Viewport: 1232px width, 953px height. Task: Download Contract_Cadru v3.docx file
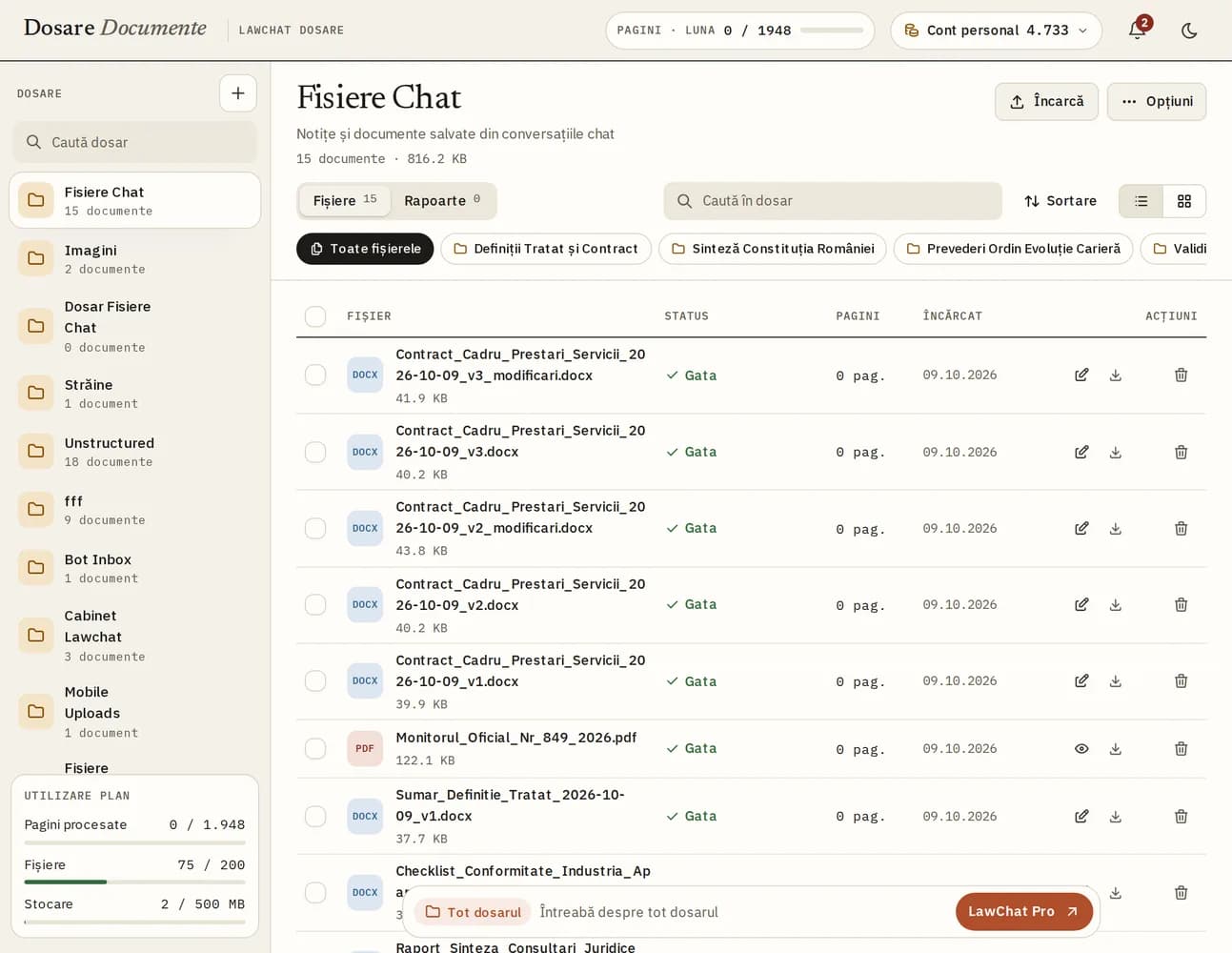click(x=1116, y=452)
